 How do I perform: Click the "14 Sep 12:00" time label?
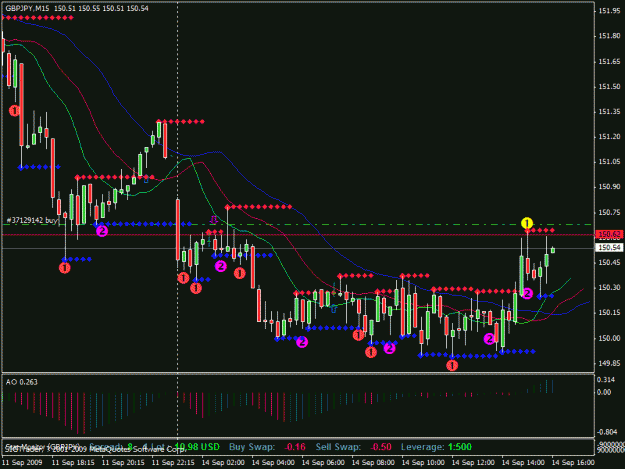click(x=473, y=463)
